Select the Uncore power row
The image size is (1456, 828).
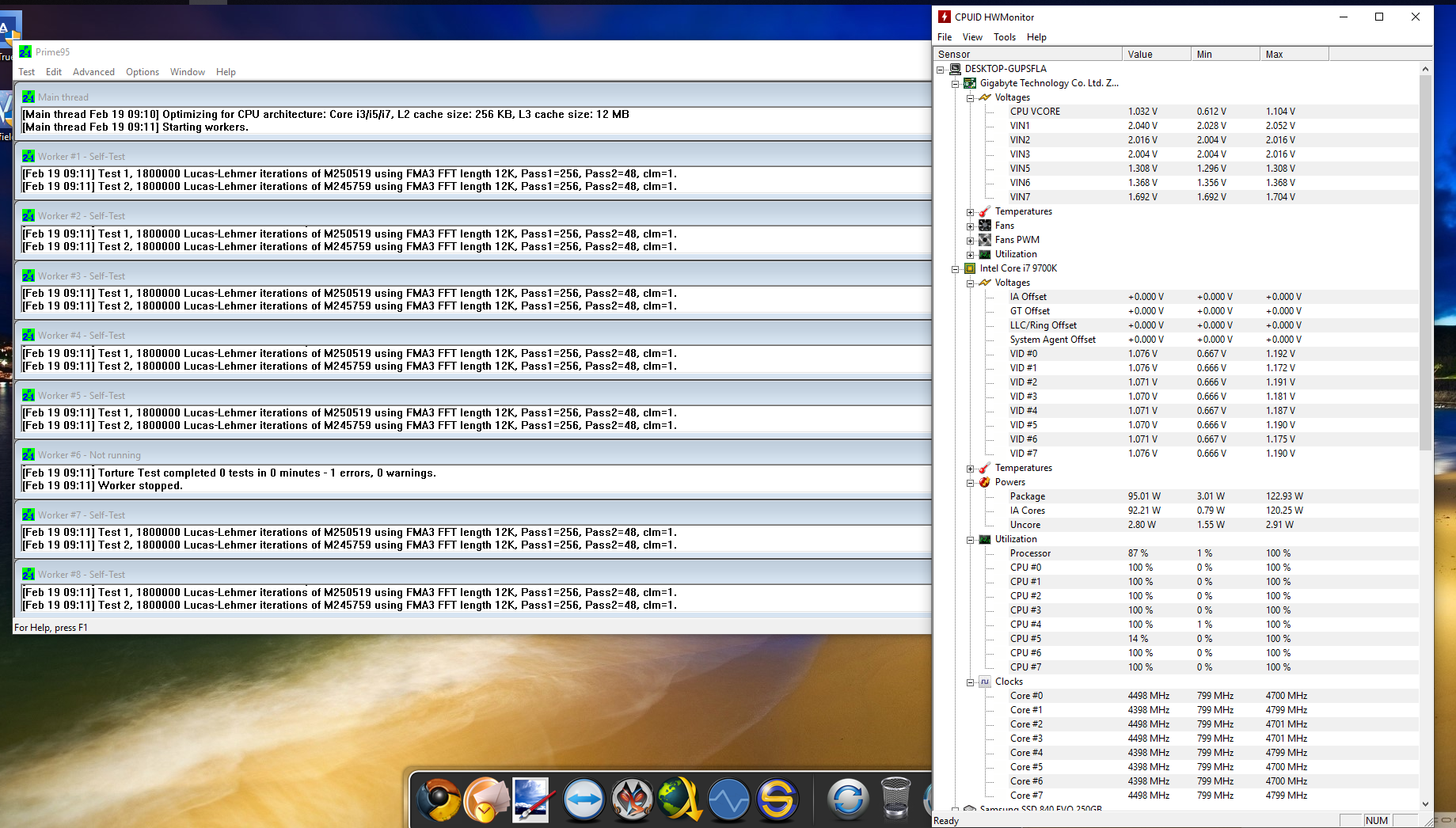(1177, 525)
